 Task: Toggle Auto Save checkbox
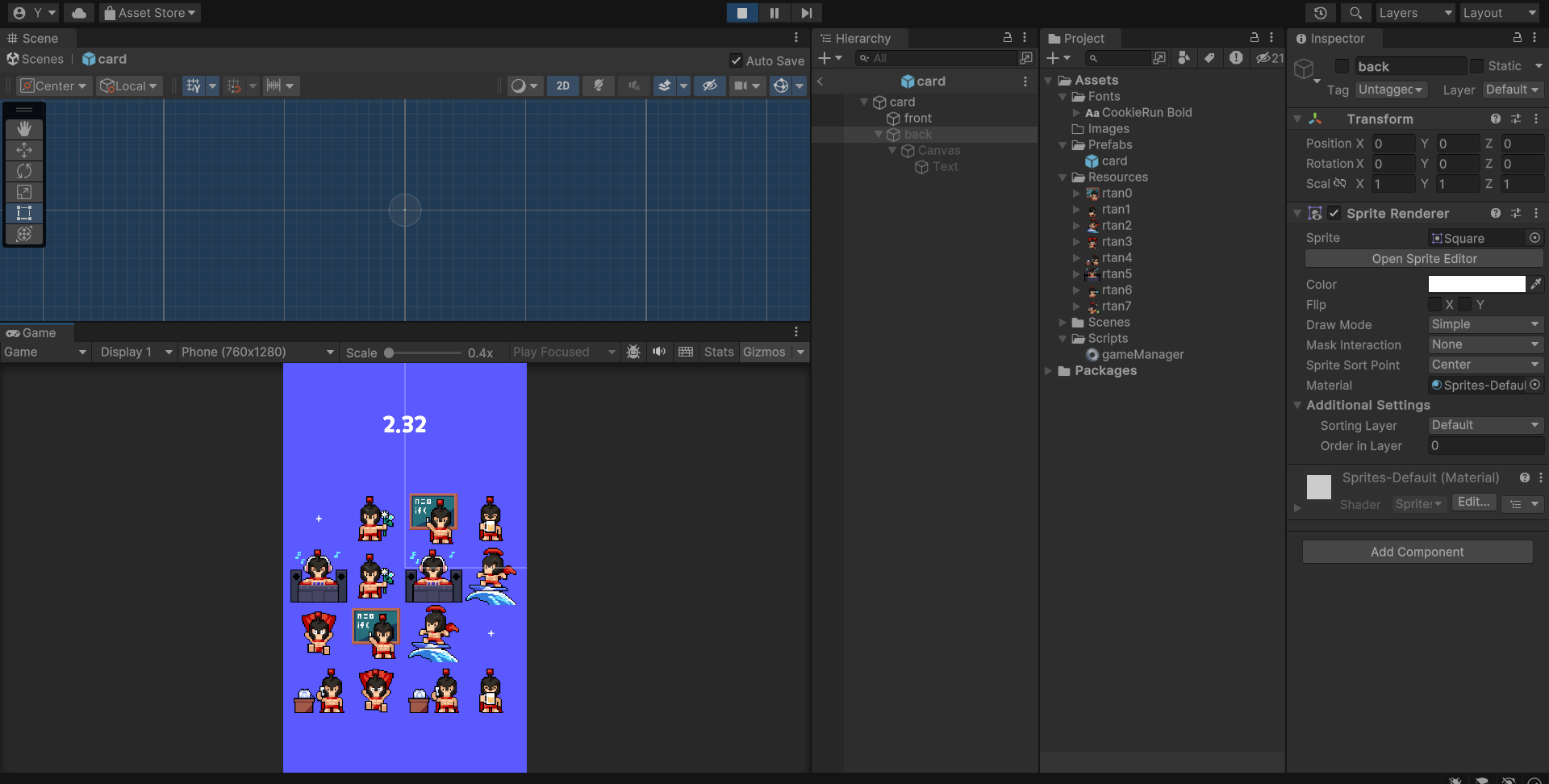(x=736, y=60)
